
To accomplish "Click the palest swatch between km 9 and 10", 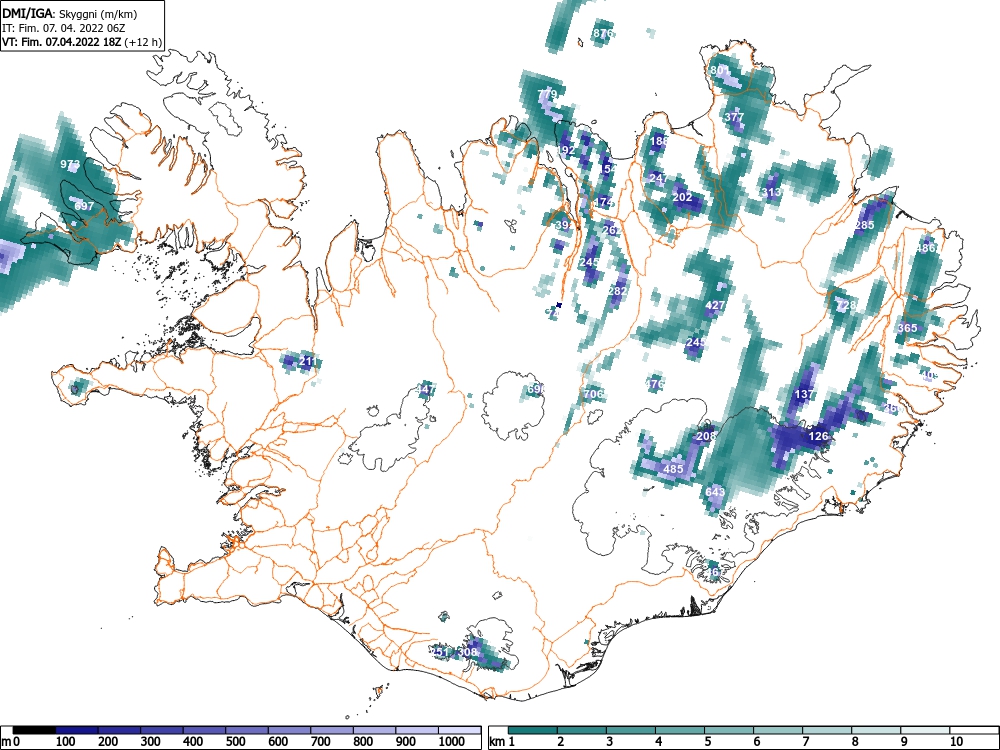I will click(x=925, y=730).
